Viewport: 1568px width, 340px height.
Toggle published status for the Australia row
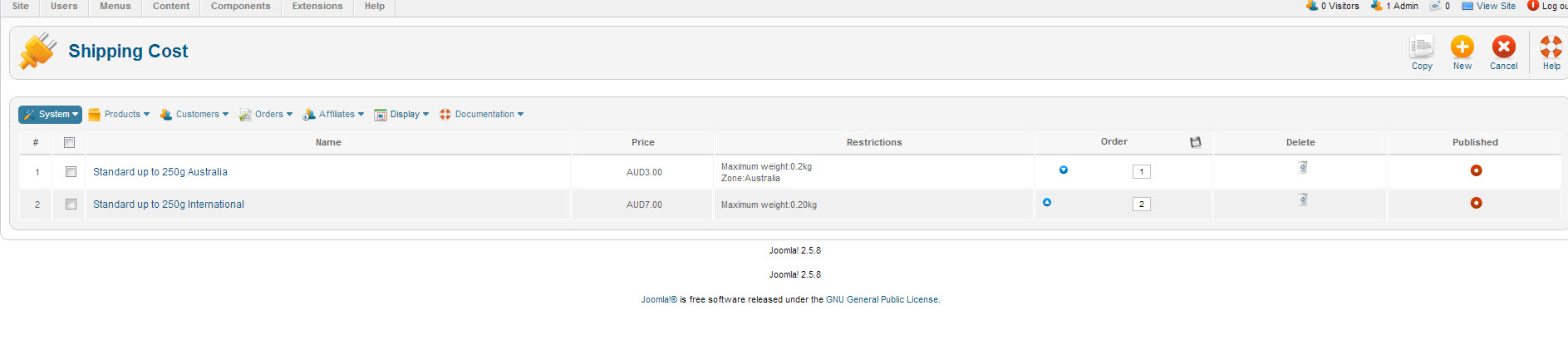point(1476,170)
